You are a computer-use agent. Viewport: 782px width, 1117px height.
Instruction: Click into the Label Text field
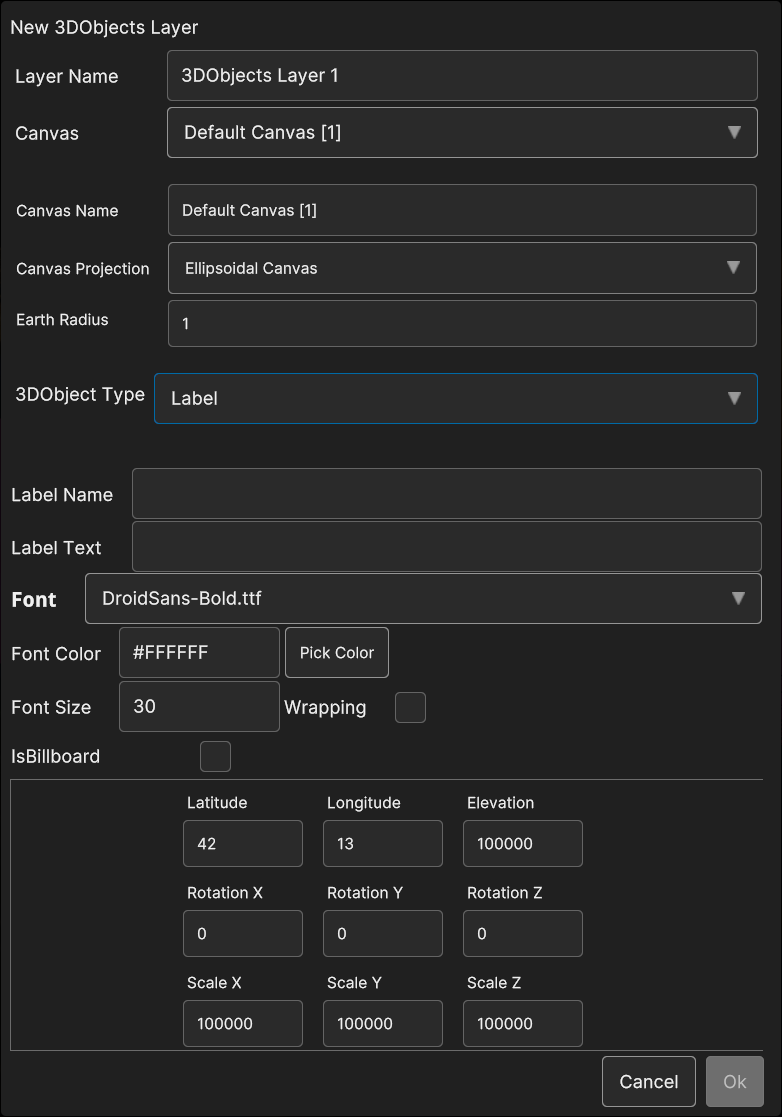pyautogui.click(x=446, y=547)
